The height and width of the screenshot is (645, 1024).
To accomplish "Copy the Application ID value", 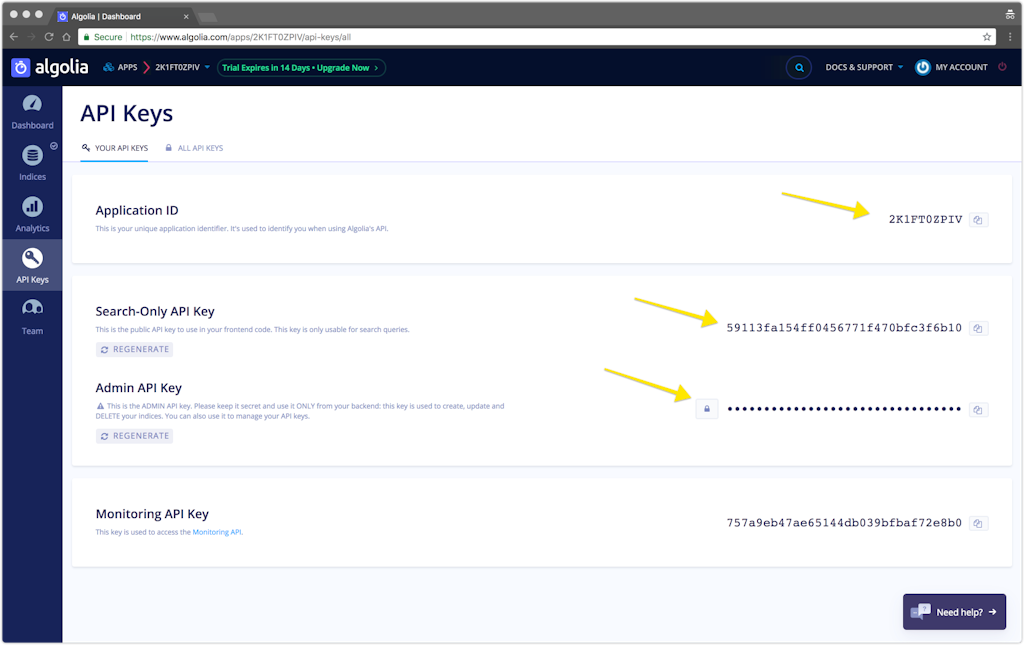I will pyautogui.click(x=979, y=220).
